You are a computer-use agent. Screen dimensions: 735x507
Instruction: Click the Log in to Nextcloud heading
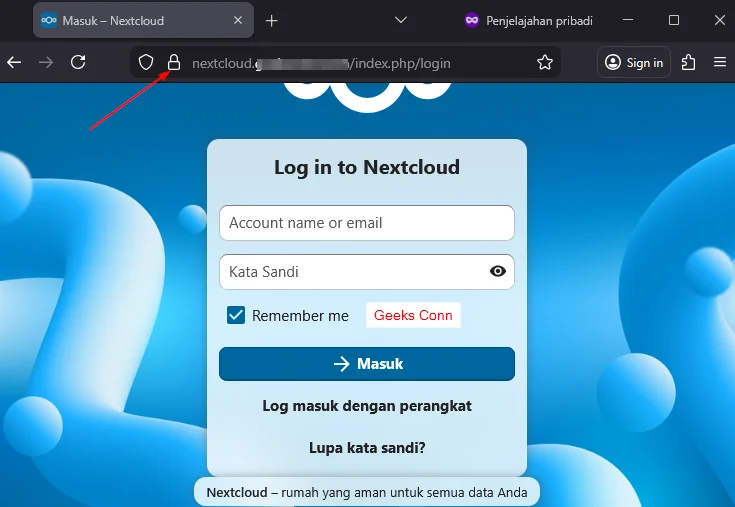pos(367,167)
